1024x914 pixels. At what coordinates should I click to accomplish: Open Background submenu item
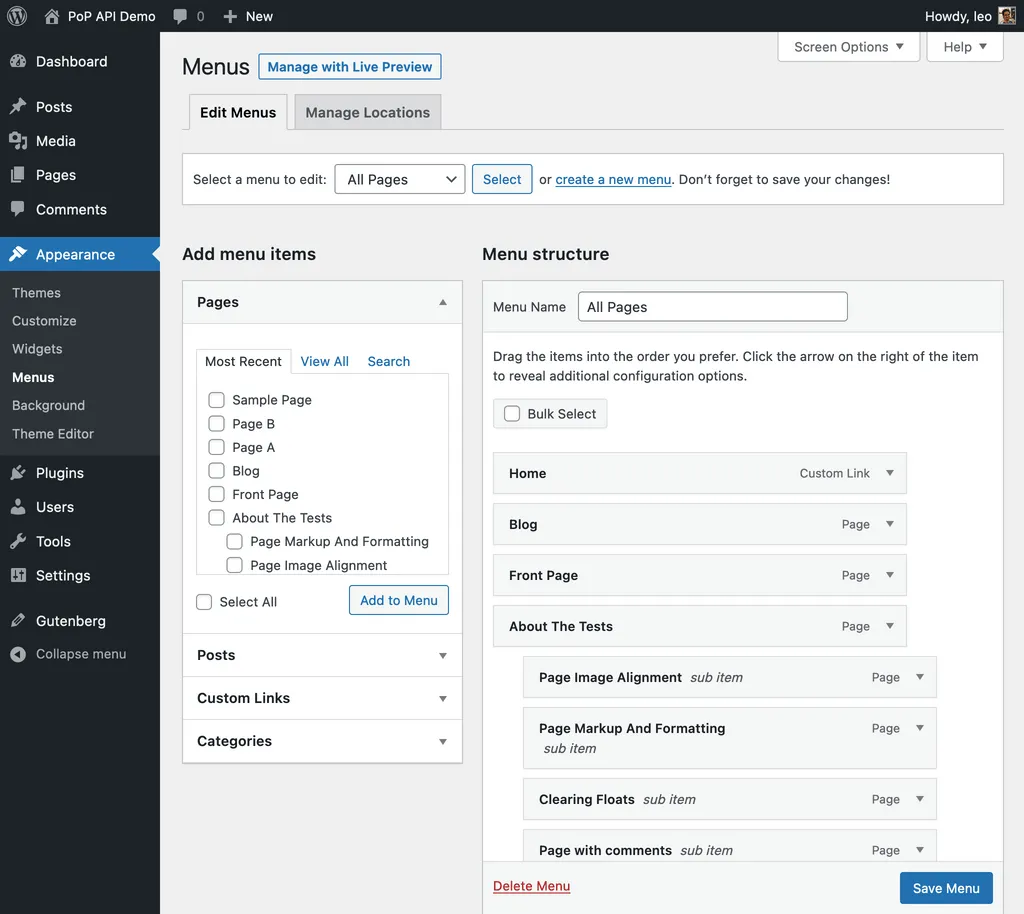click(x=48, y=405)
